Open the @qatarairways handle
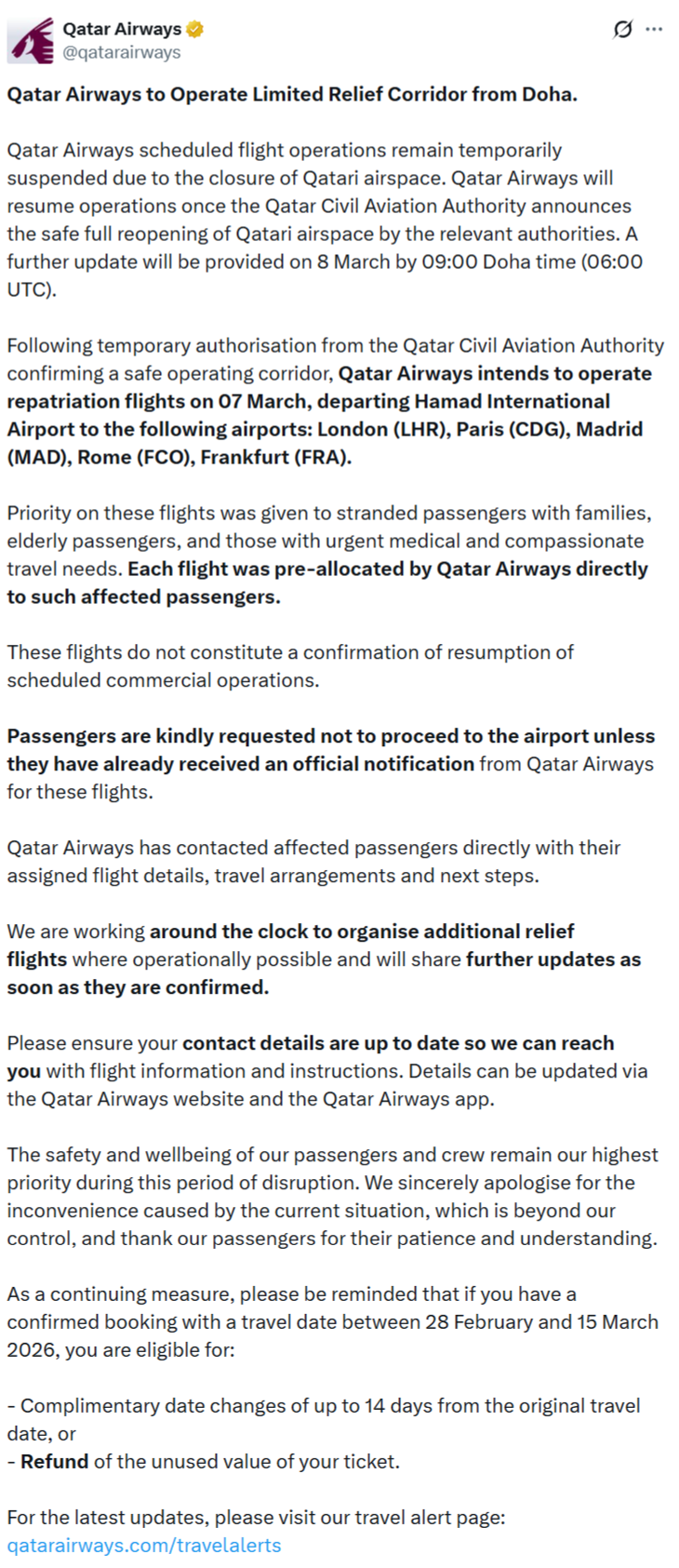This screenshot has width=679, height=1568. (x=121, y=52)
